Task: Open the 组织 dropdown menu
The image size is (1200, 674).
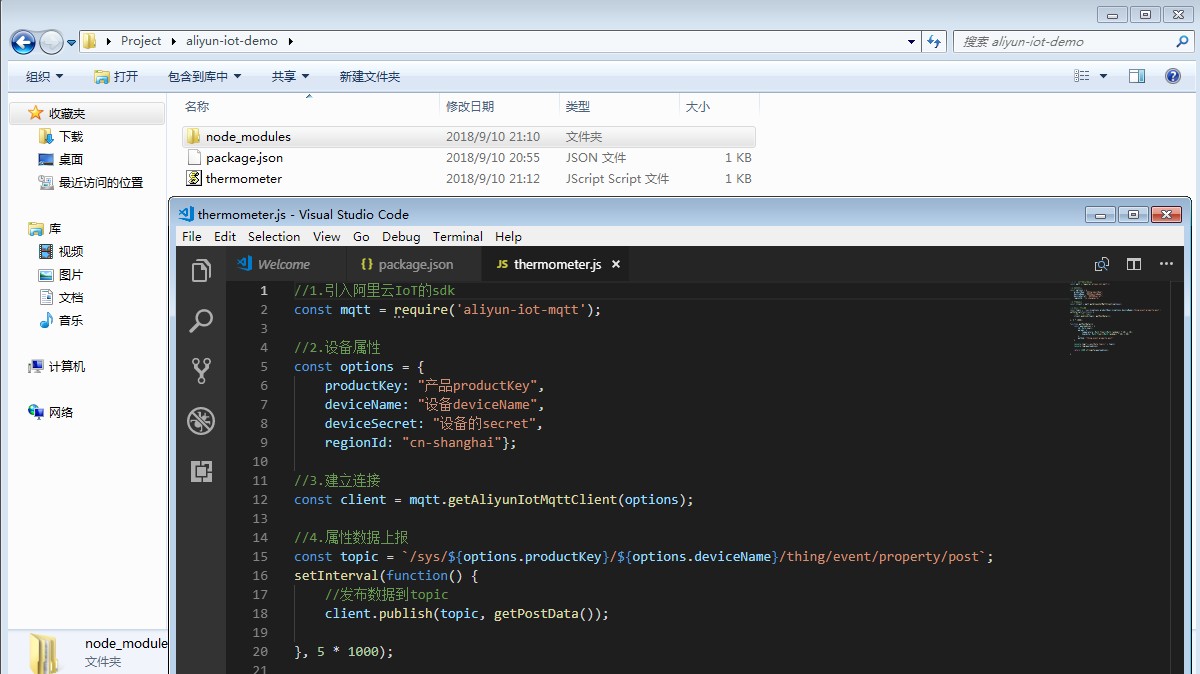Action: (x=44, y=77)
